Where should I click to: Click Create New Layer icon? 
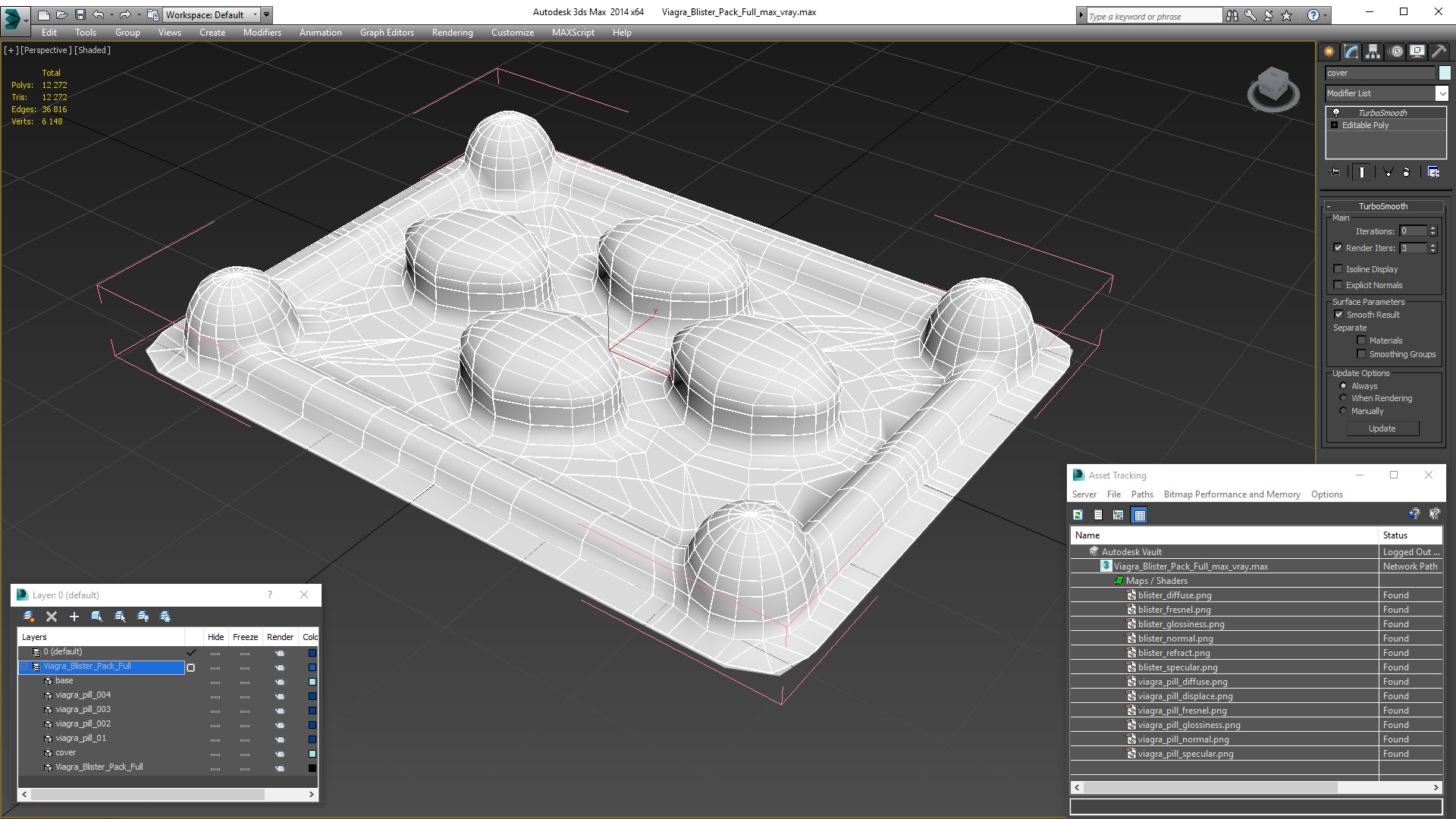click(29, 617)
